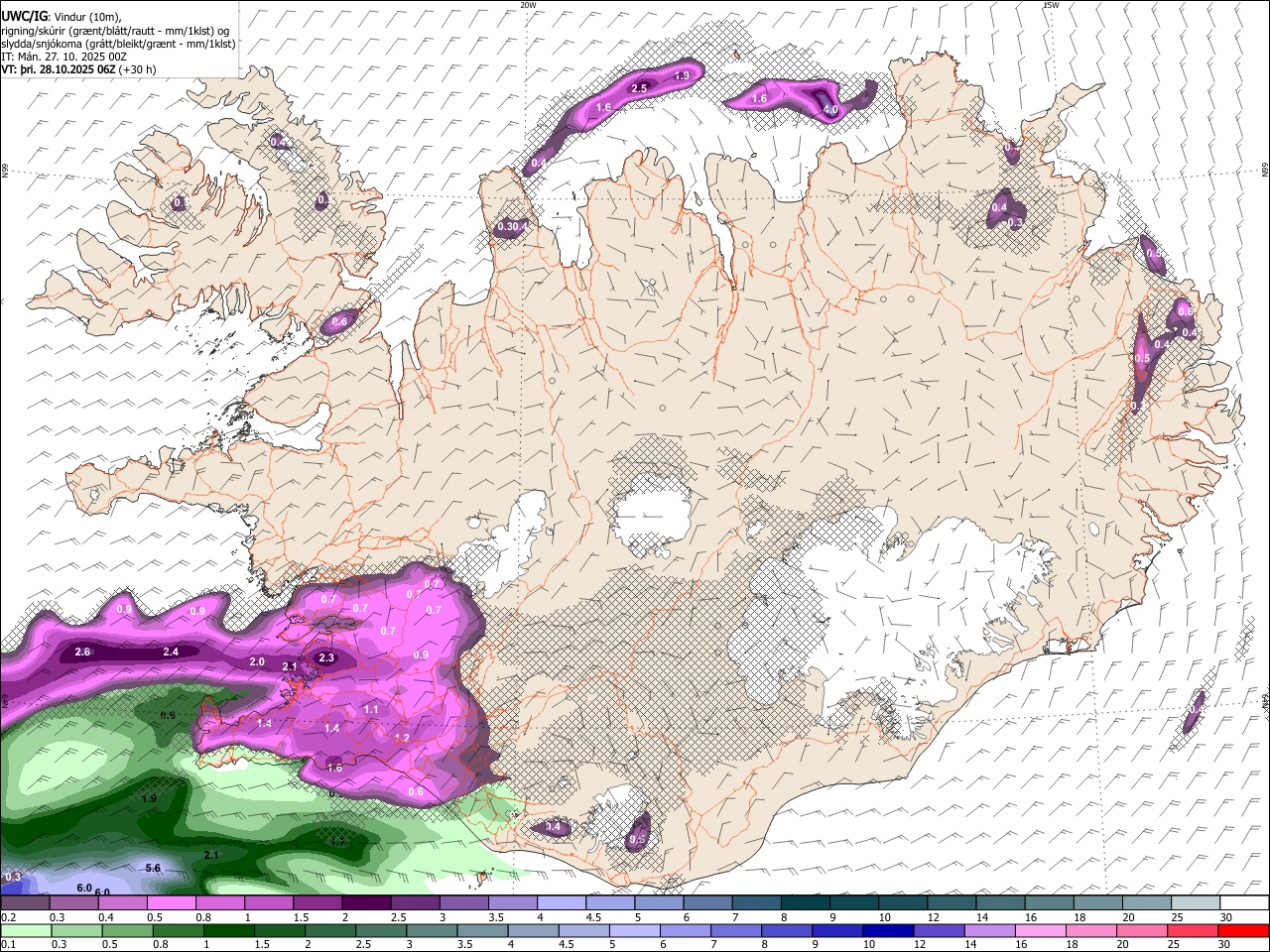Viewport: 1270px width, 952px height.
Task: Click the '2.3' value in the dark purple spot
Action: (x=326, y=657)
